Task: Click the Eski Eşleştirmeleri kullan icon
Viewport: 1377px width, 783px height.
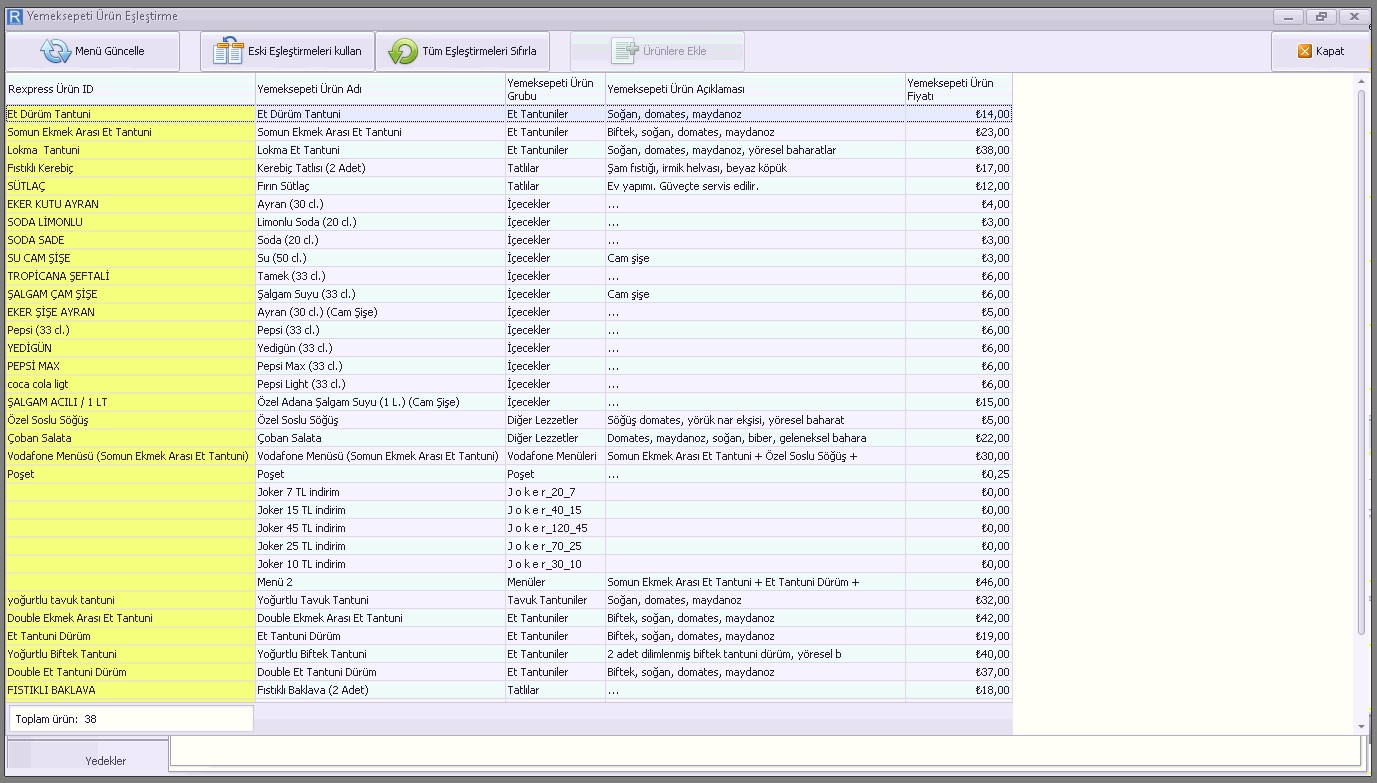Action: (x=229, y=51)
